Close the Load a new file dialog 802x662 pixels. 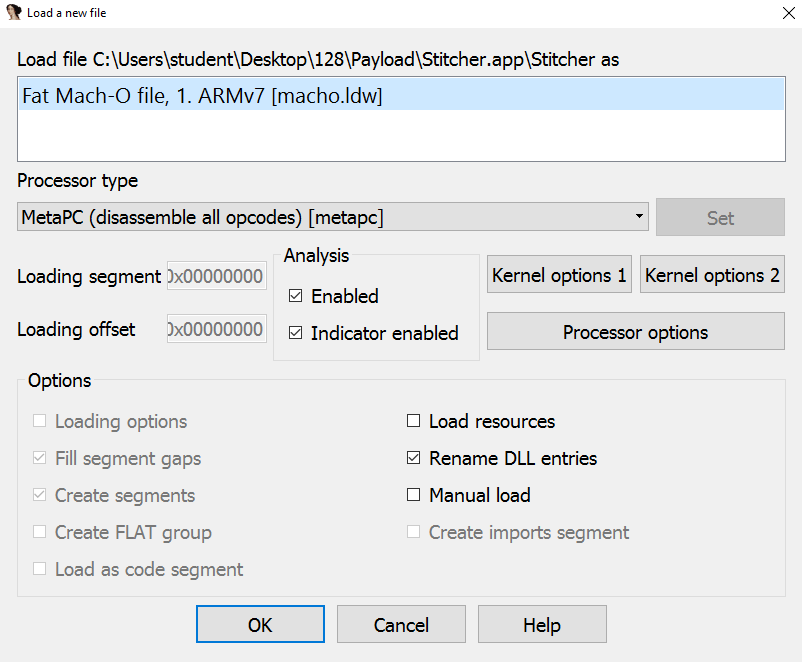(x=782, y=13)
